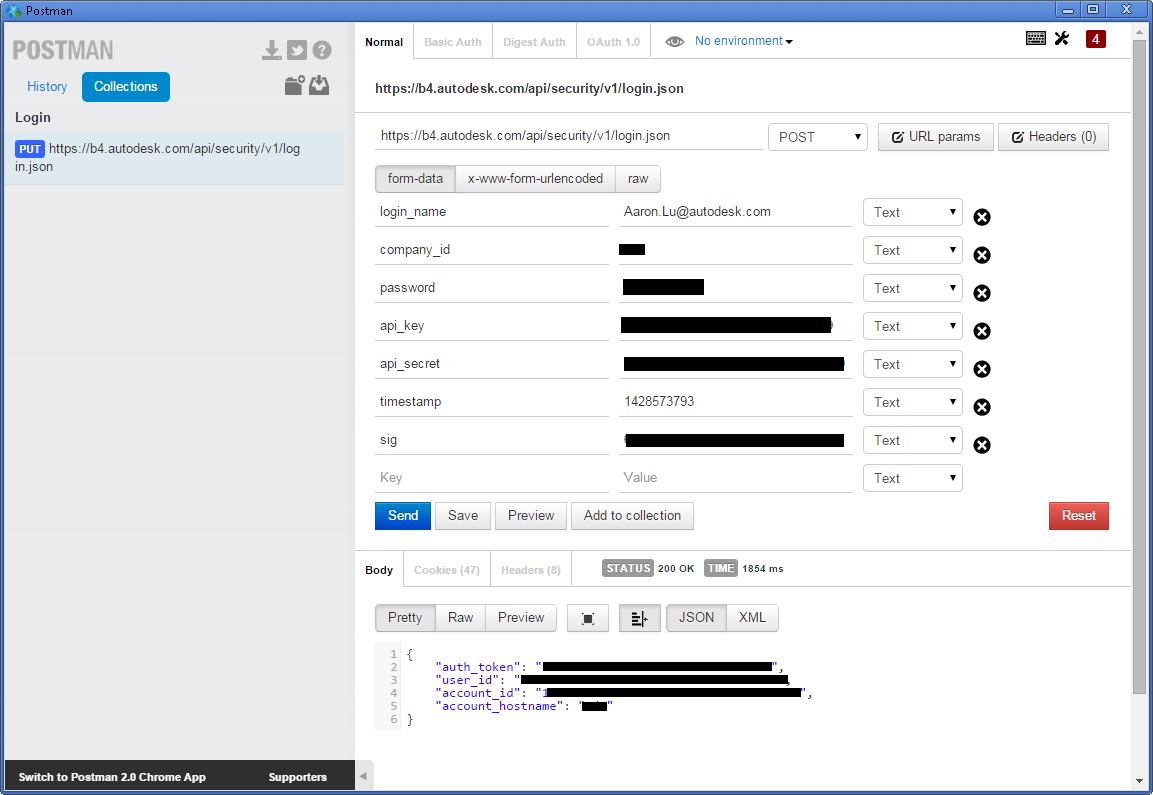Open the Twitter bird icon link

tap(297, 50)
